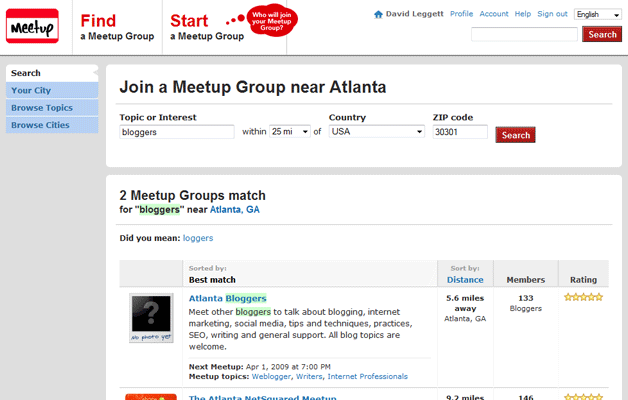
Task: Sort results by Distance
Action: [x=465, y=279]
